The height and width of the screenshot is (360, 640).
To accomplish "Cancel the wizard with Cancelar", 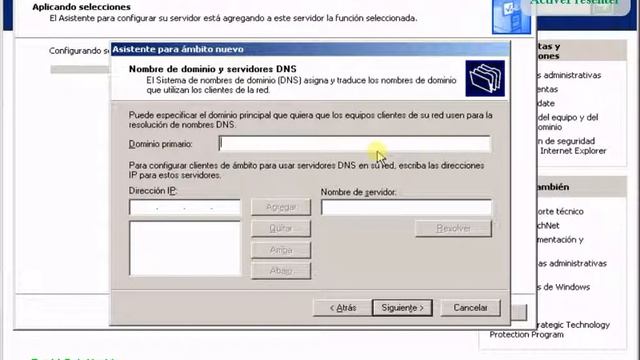I will tap(470, 308).
